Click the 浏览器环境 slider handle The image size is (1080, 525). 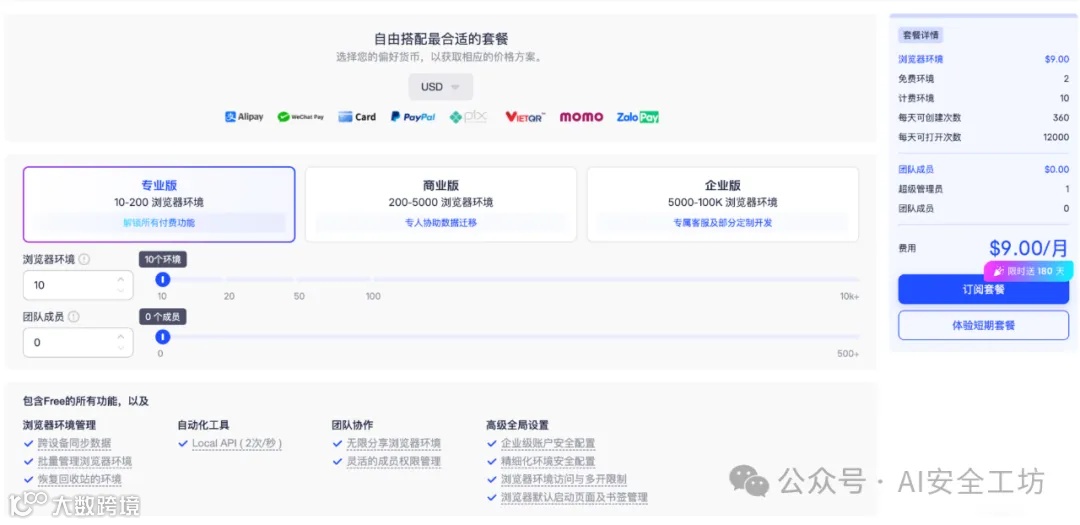pyautogui.click(x=163, y=279)
